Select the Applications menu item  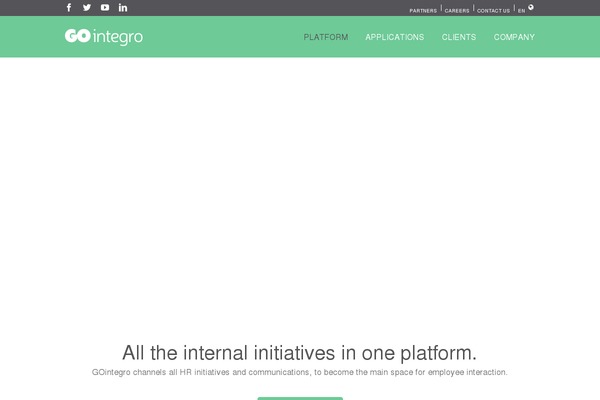[x=395, y=37]
